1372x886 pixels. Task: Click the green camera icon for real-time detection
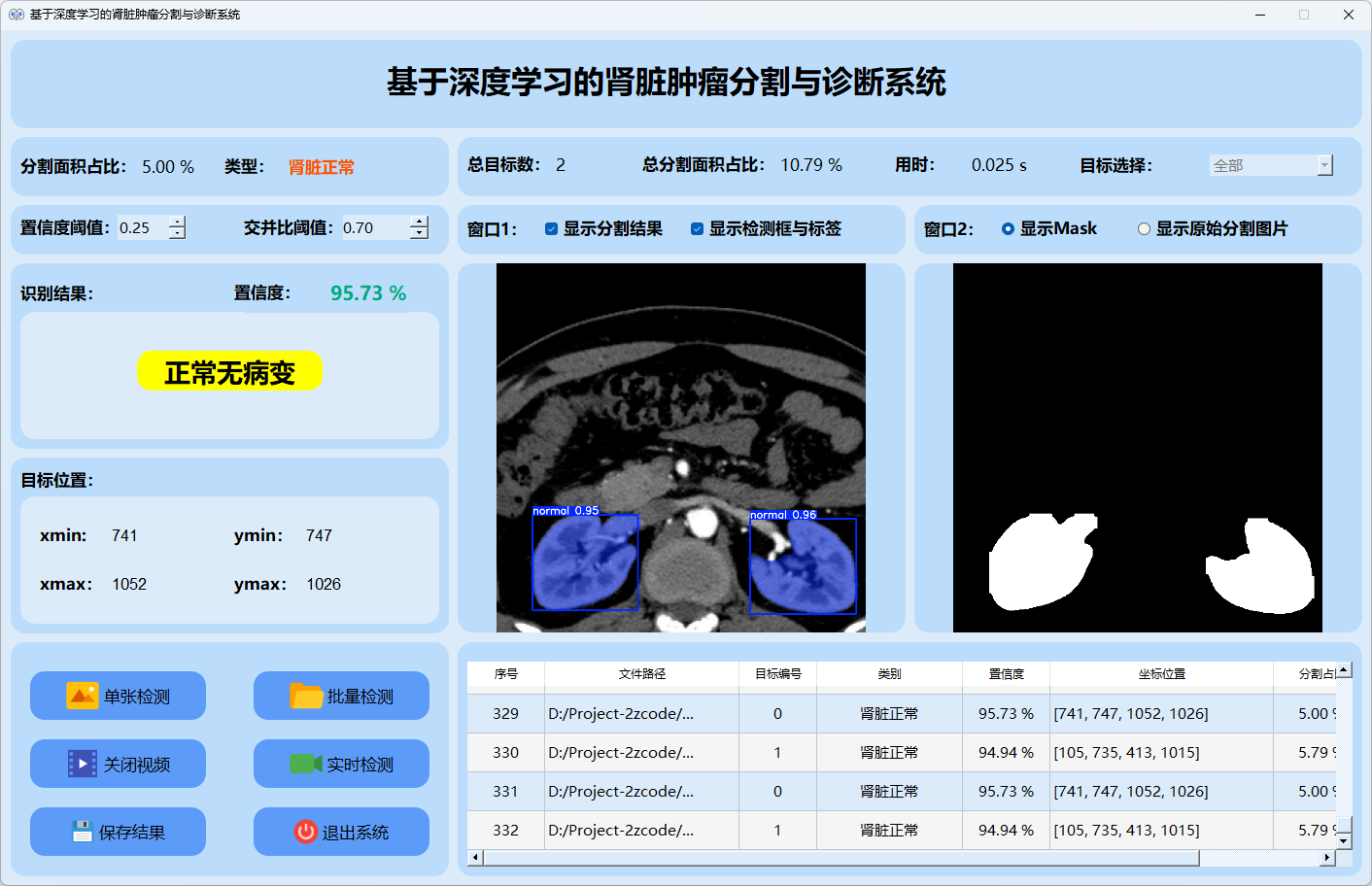tap(306, 764)
